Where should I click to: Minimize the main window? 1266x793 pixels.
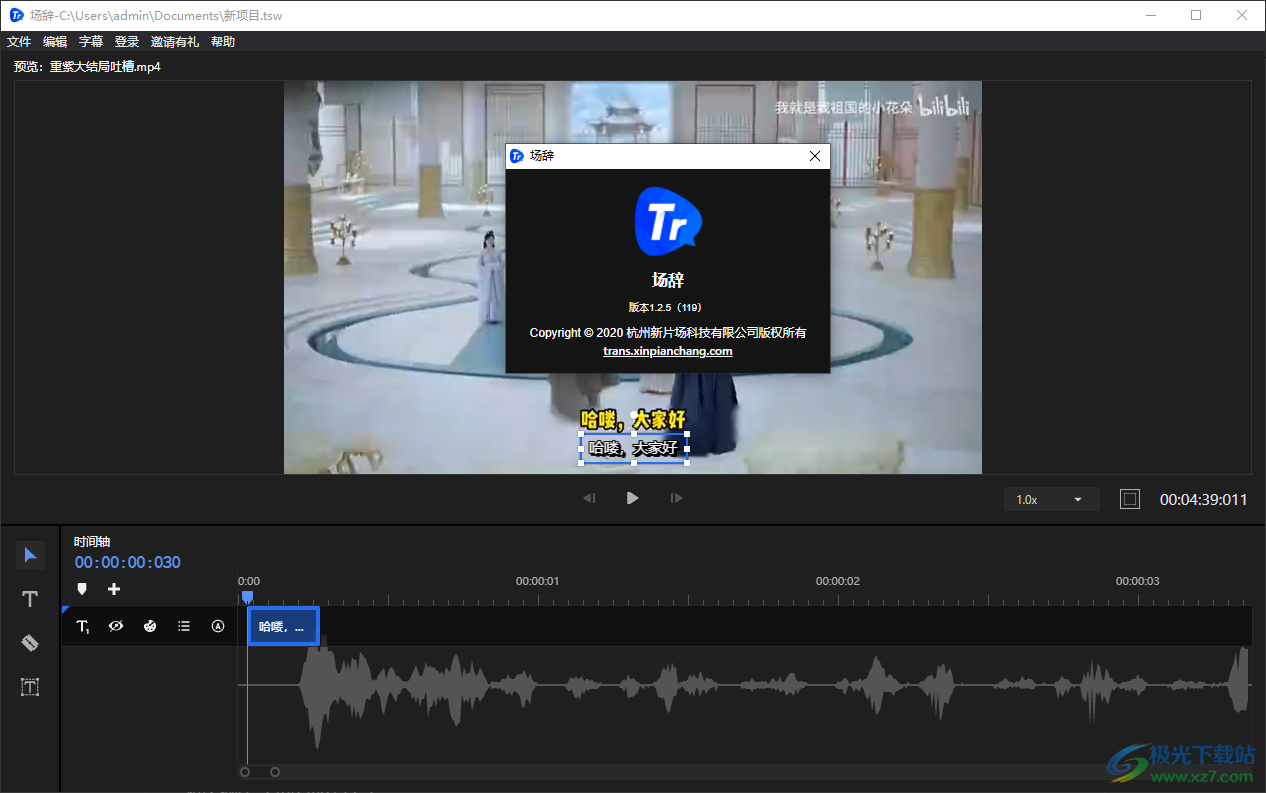click(1152, 15)
